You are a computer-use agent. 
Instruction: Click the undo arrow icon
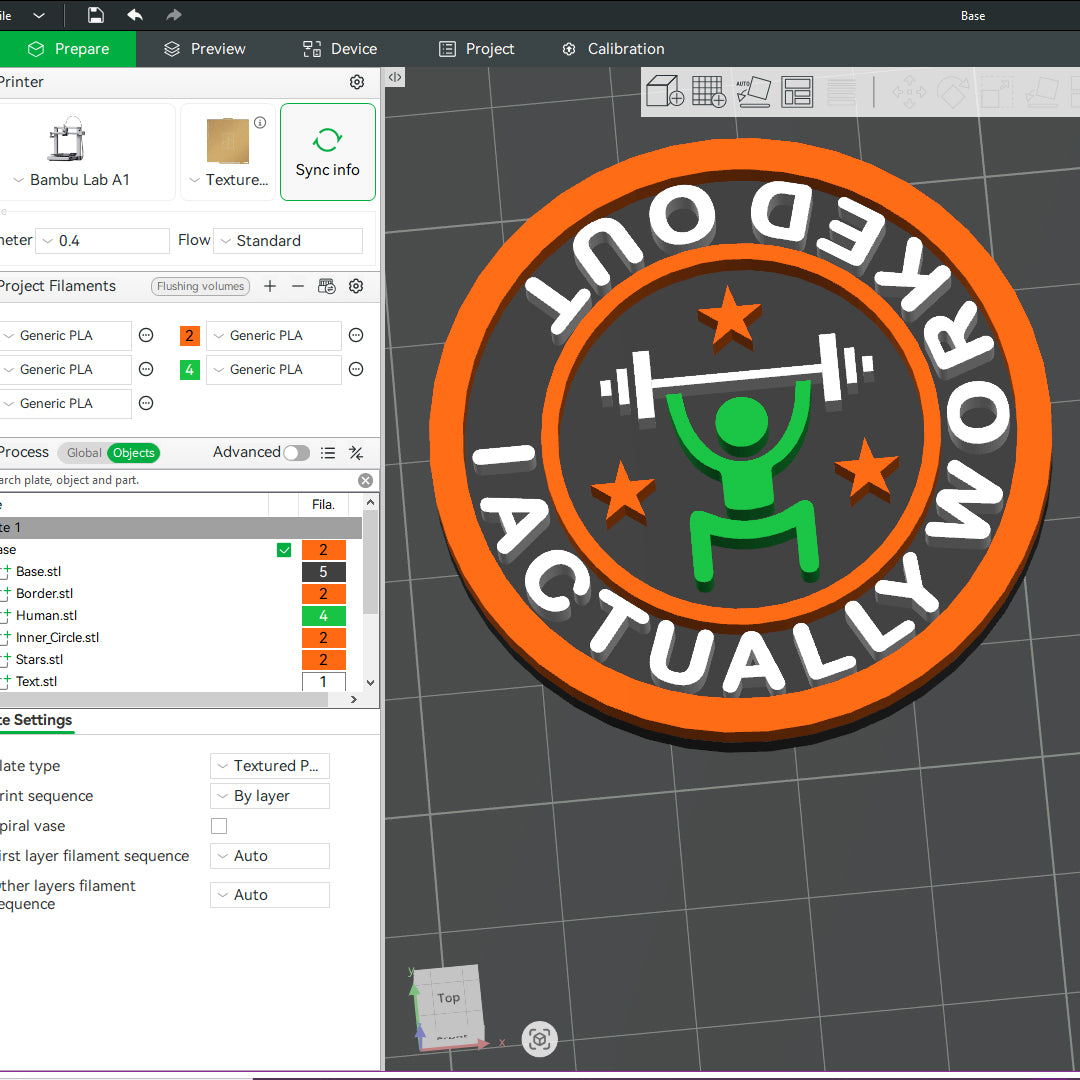coord(135,15)
